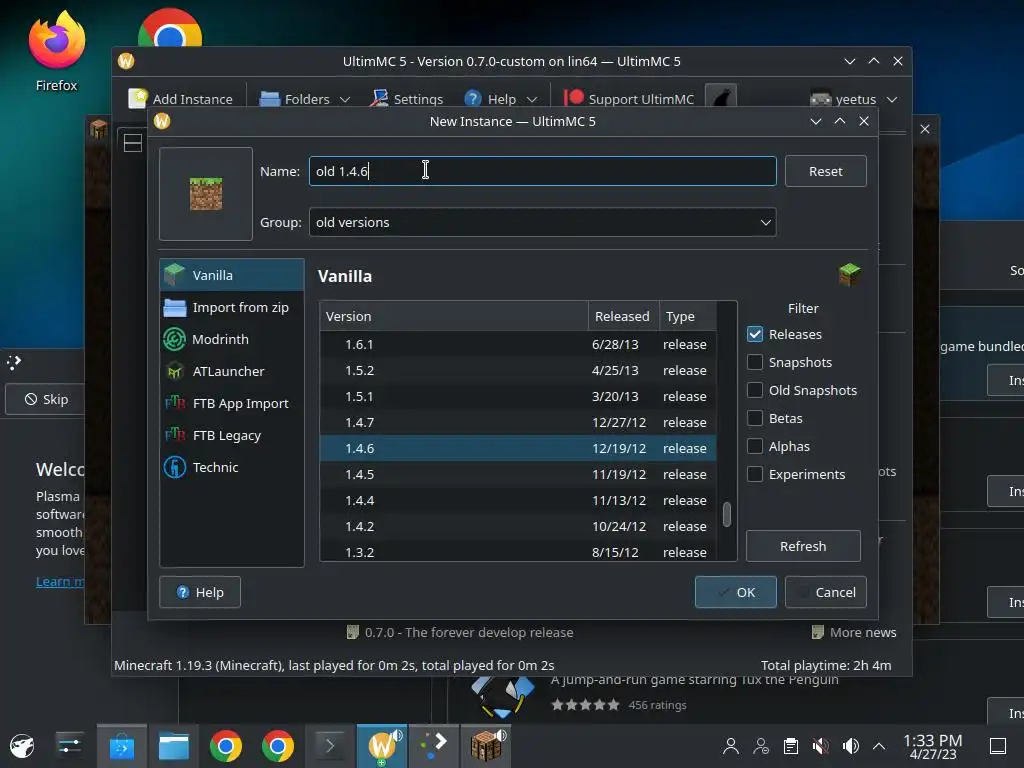1024x768 pixels.
Task: Enable the Experiments filter checkbox
Action: click(x=755, y=474)
